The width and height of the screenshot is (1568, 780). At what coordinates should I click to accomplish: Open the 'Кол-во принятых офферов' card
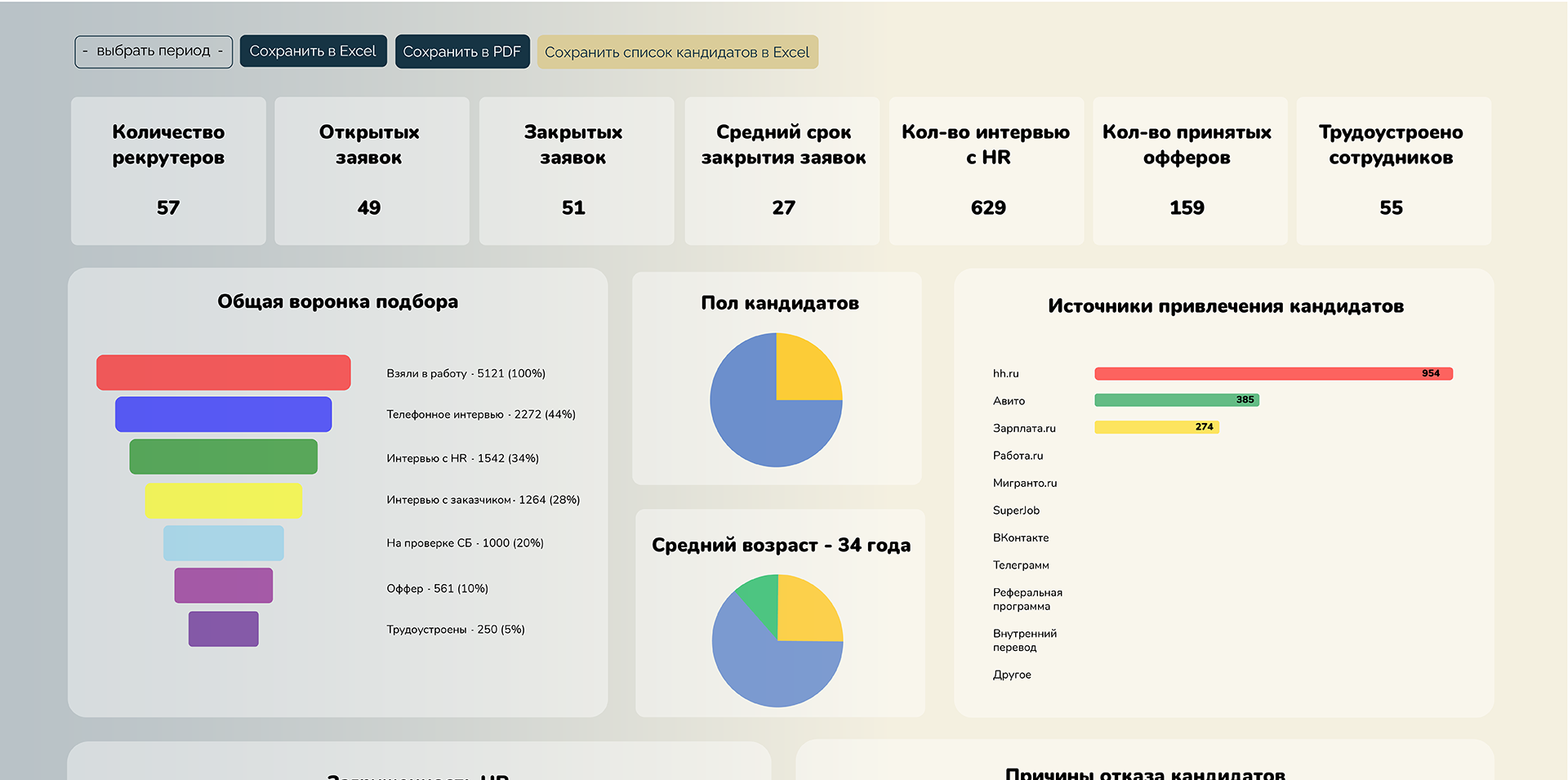click(x=1190, y=171)
